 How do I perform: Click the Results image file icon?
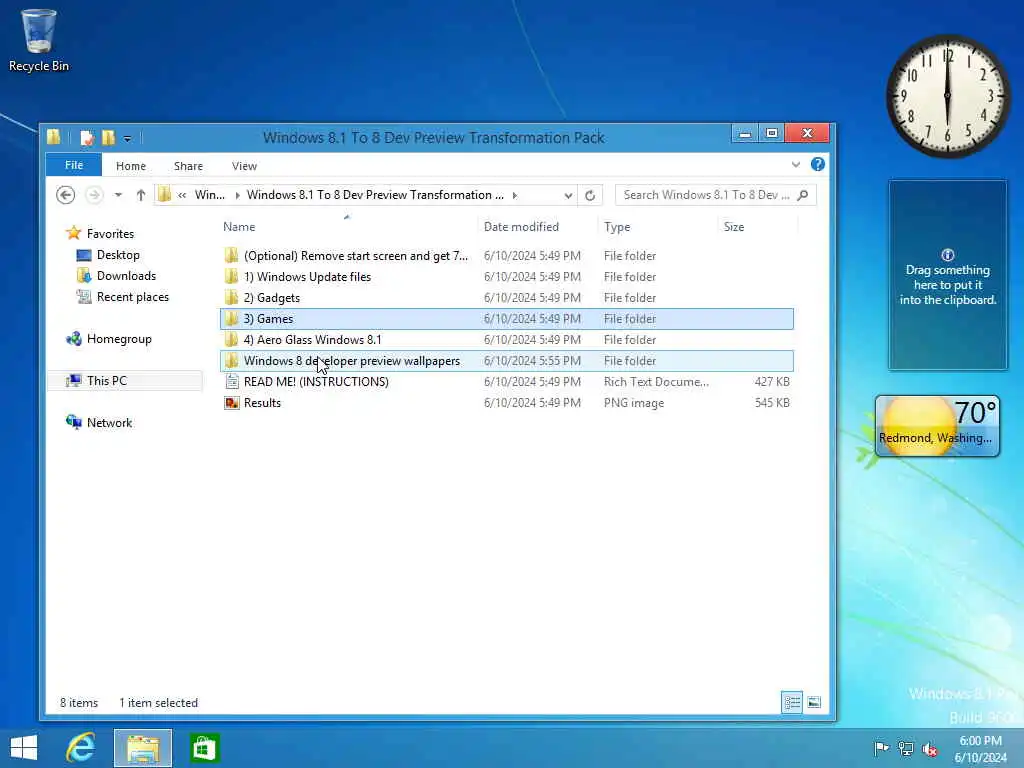[231, 403]
